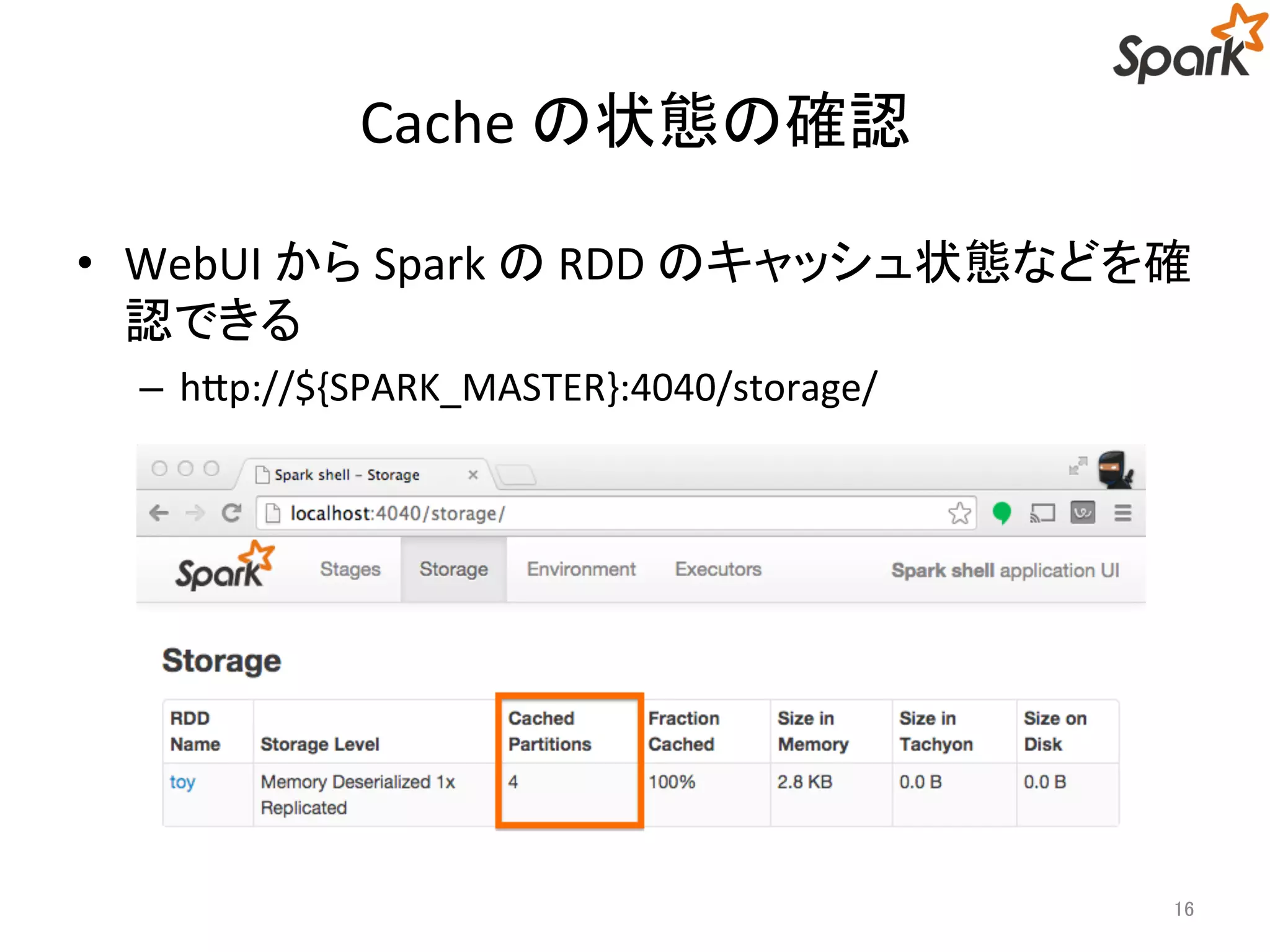Open the Cast screen extension icon
This screenshot has height=952, width=1270.
(x=1042, y=513)
